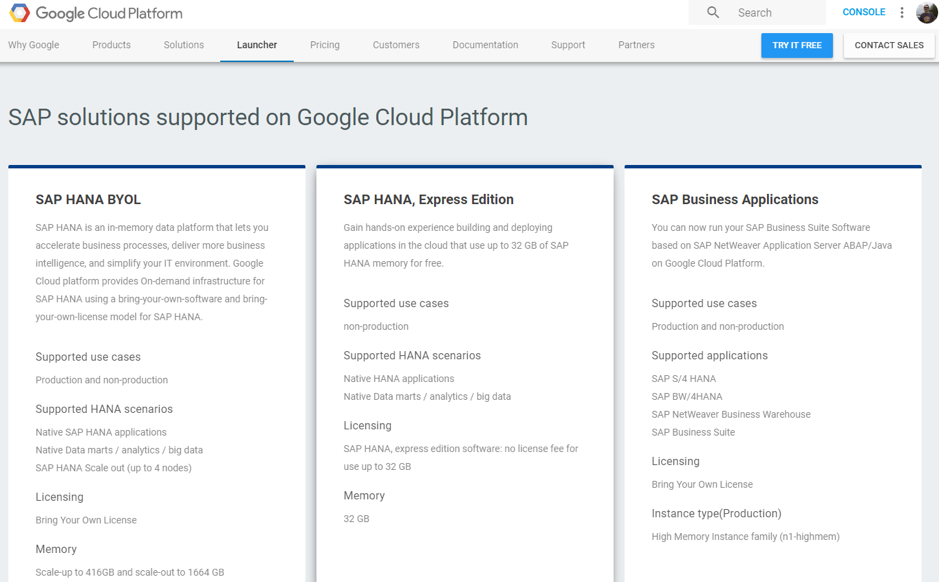
Task: Click 'Licensing' heading in Express Edition card
Action: pyautogui.click(x=367, y=426)
